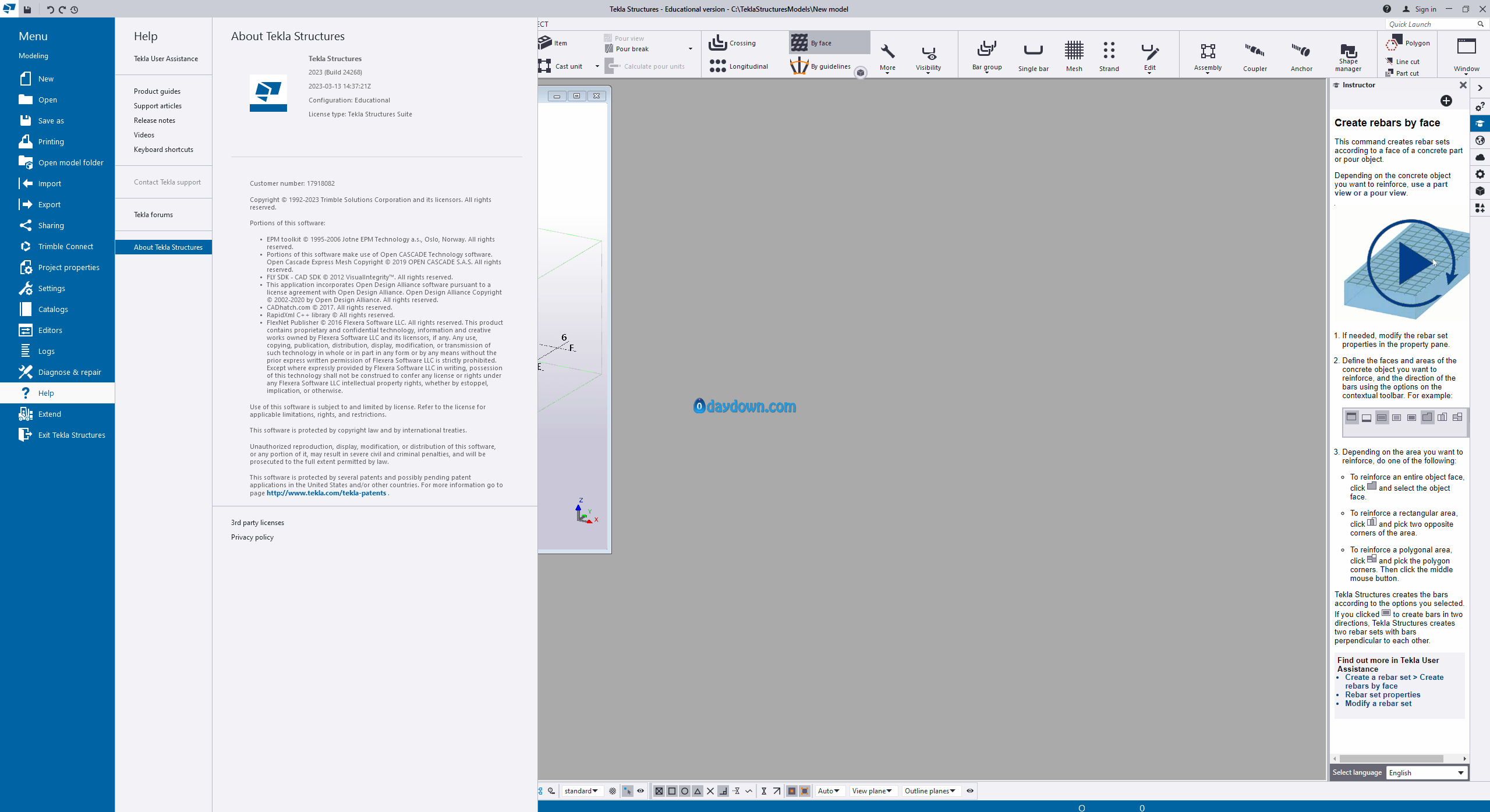This screenshot has width=1490, height=812.
Task: Toggle the orange-cornered geometry point switch
Action: tap(805, 791)
